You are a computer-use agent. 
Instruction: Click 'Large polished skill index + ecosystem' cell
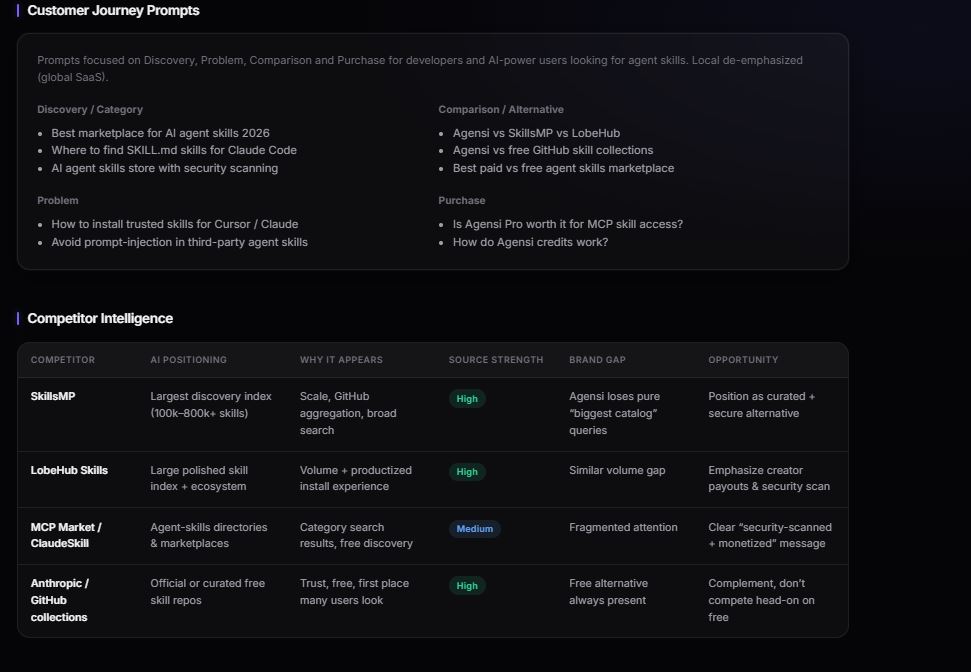point(199,478)
